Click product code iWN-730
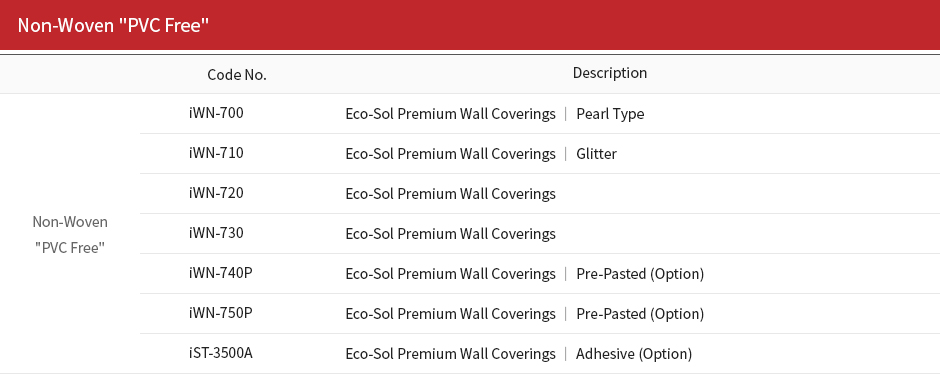 pyautogui.click(x=216, y=233)
